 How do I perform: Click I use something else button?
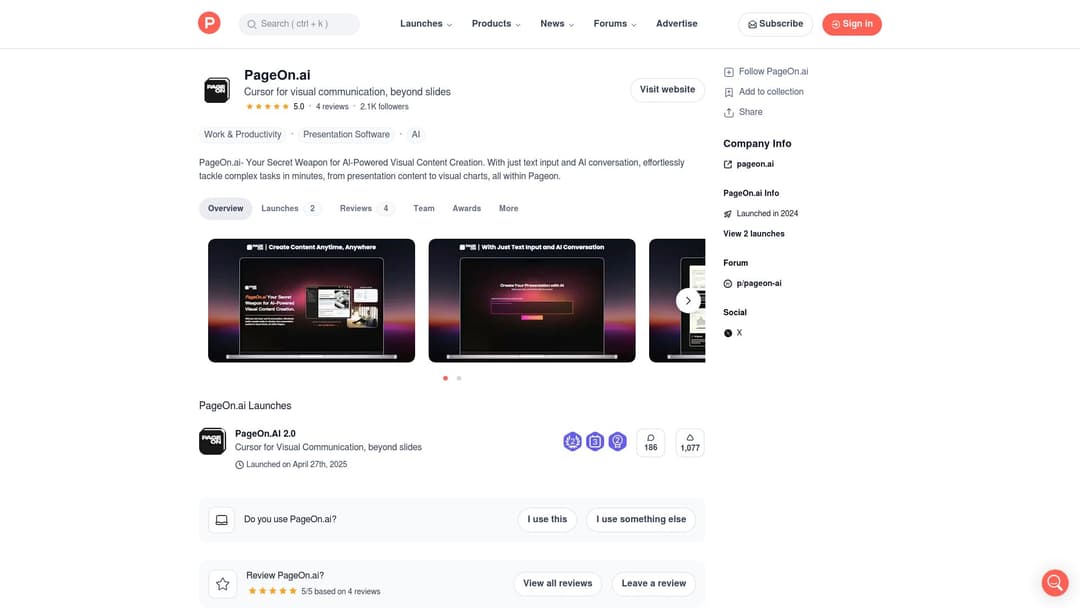coord(641,520)
